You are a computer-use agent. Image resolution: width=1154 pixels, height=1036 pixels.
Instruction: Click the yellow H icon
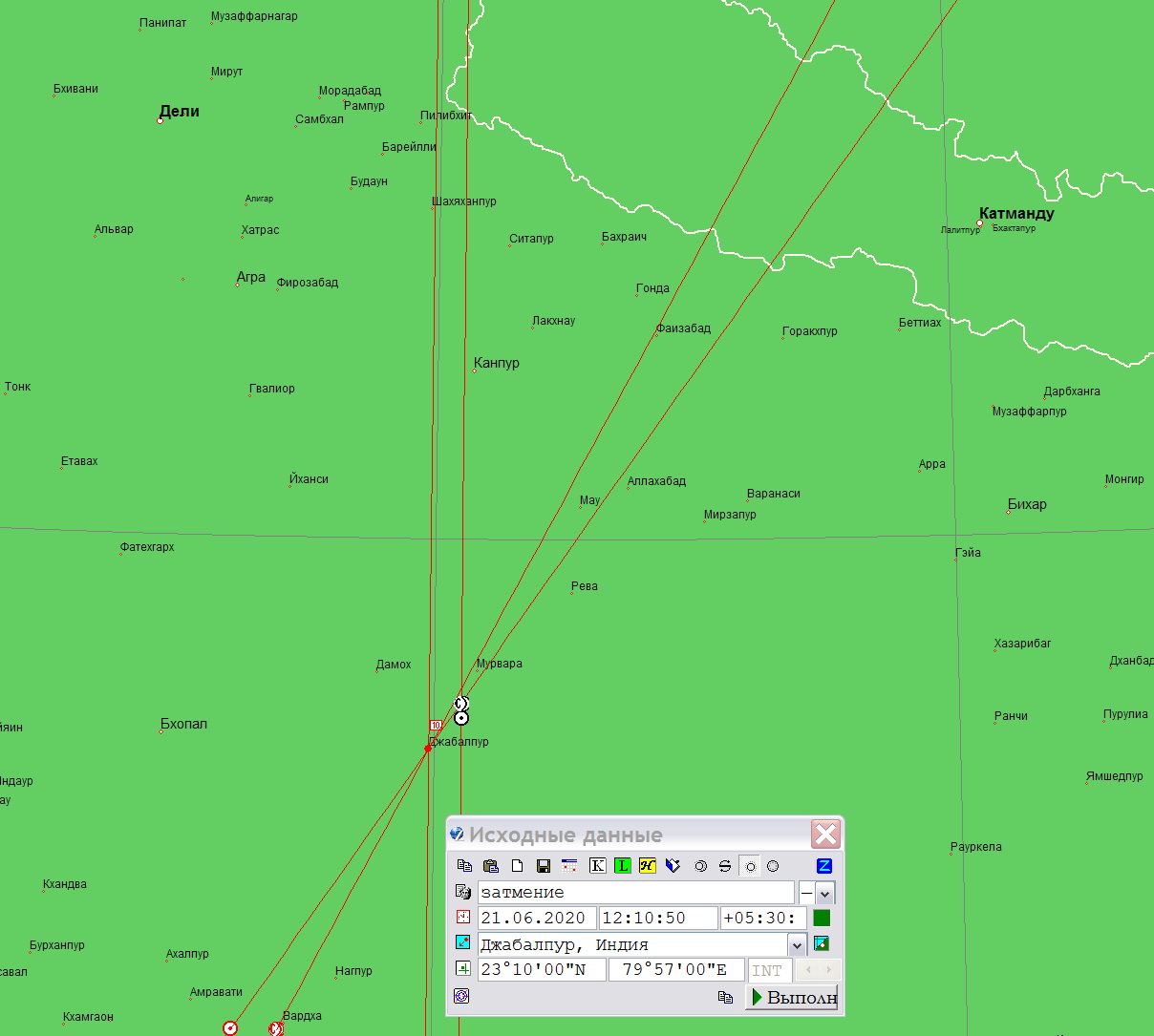647,866
